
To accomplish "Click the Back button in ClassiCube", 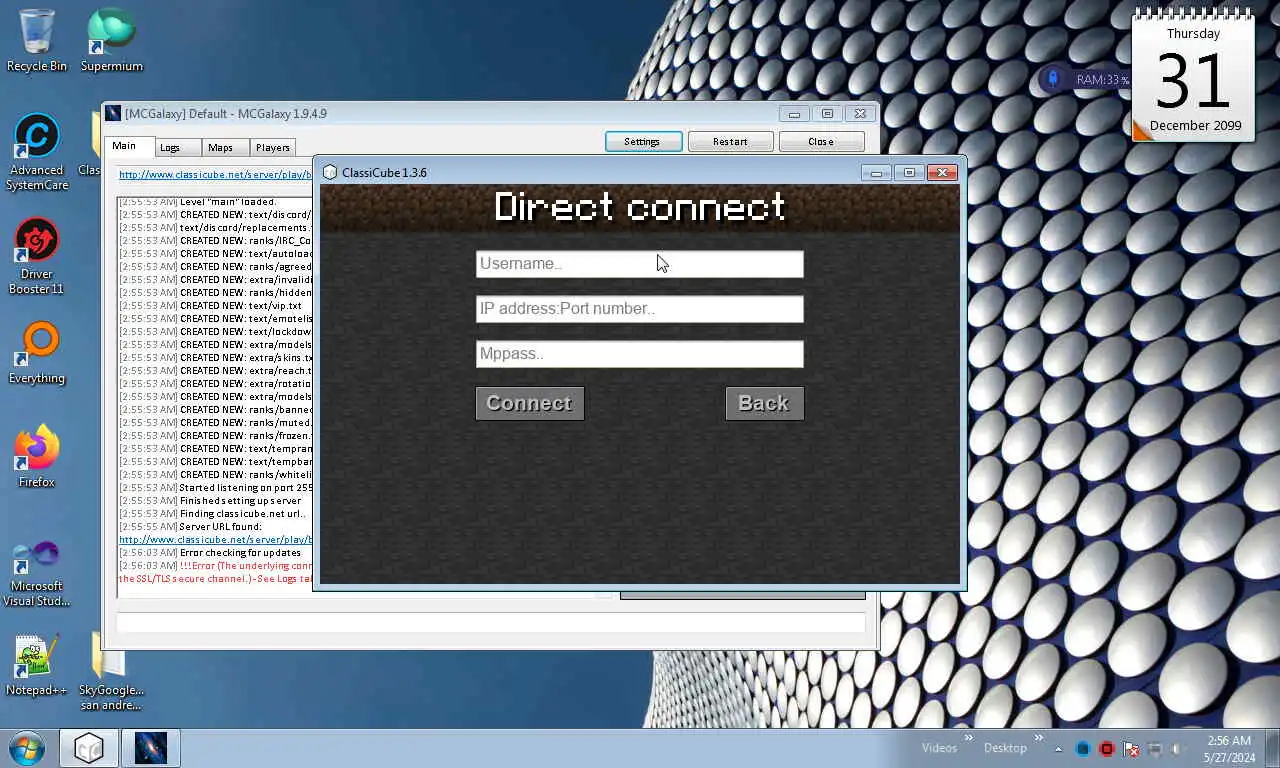I will pos(764,403).
